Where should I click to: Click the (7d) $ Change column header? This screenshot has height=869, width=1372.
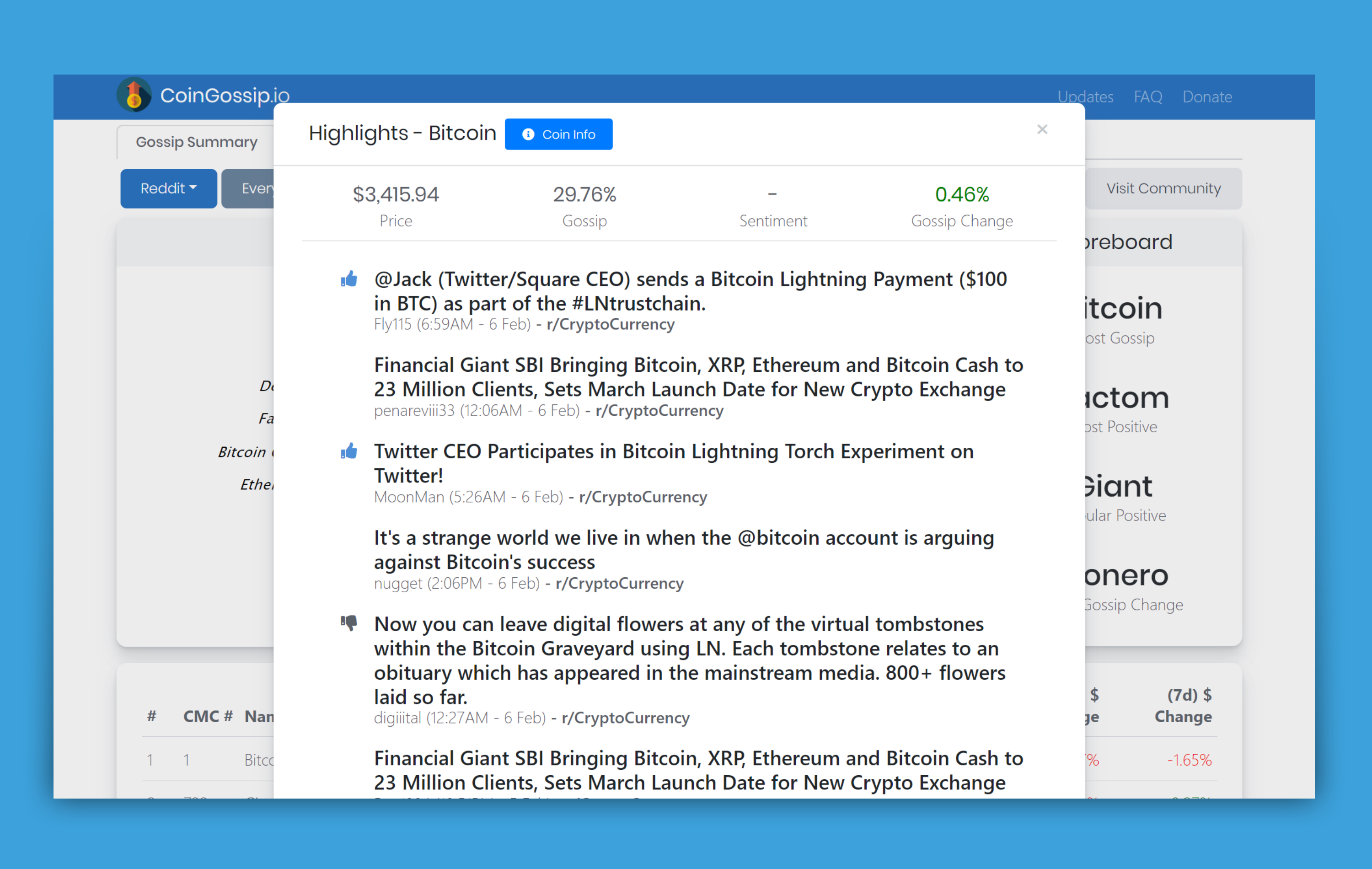pyautogui.click(x=1184, y=705)
